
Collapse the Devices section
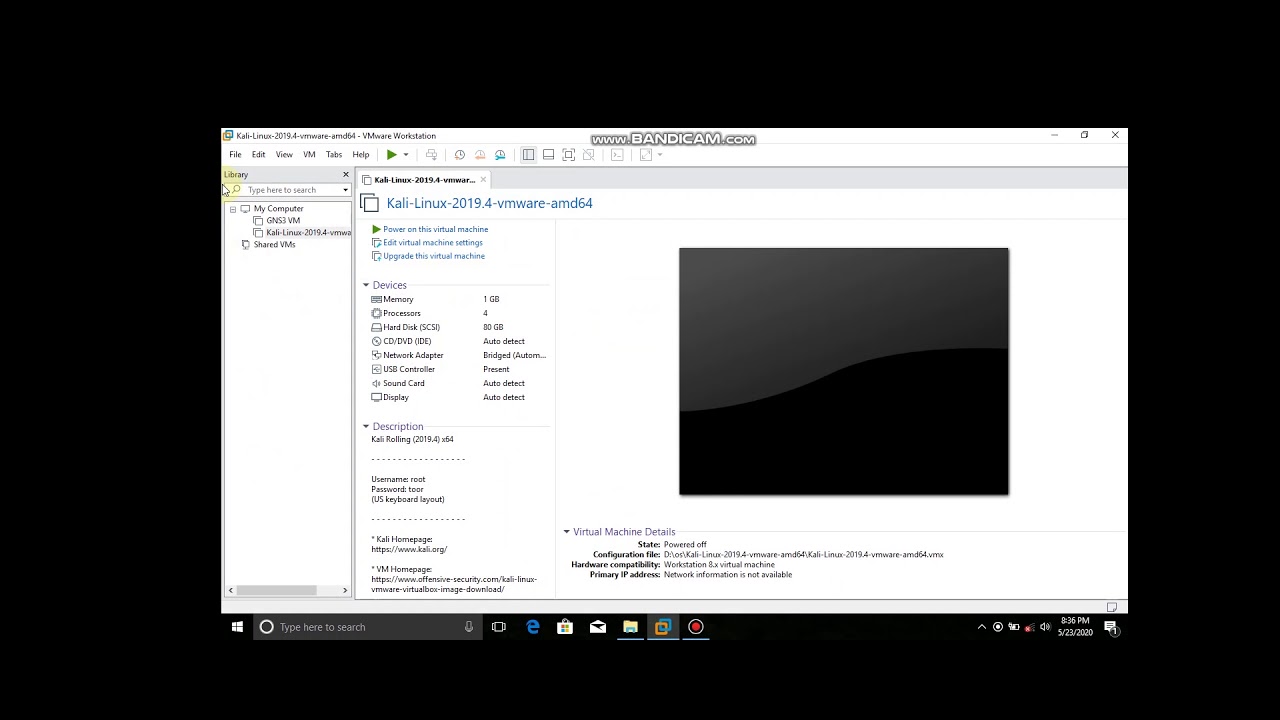(x=366, y=286)
